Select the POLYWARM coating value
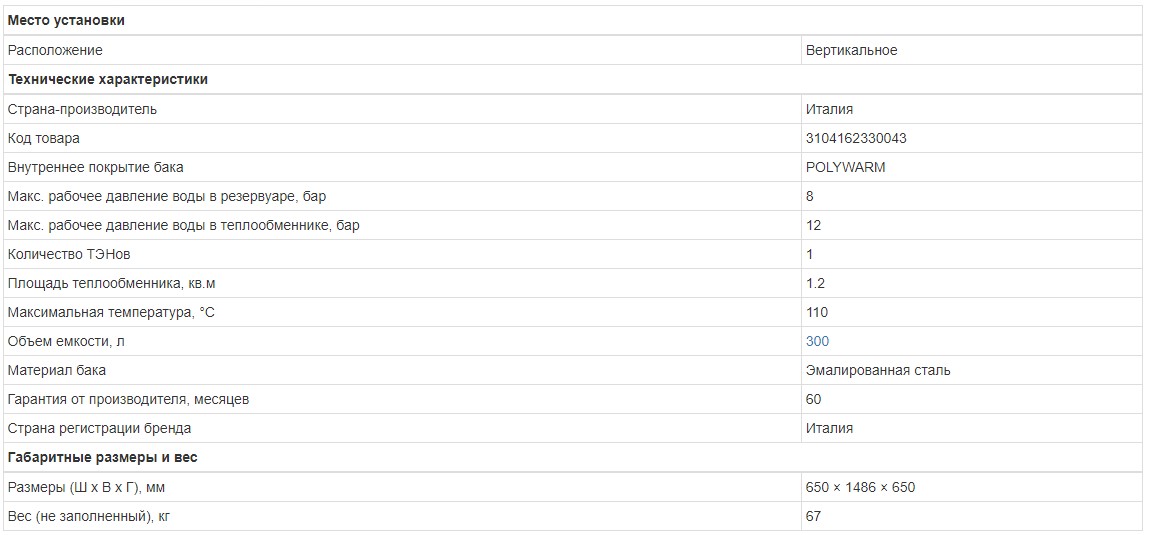Image resolution: width=1151 pixels, height=535 pixels. click(x=845, y=167)
